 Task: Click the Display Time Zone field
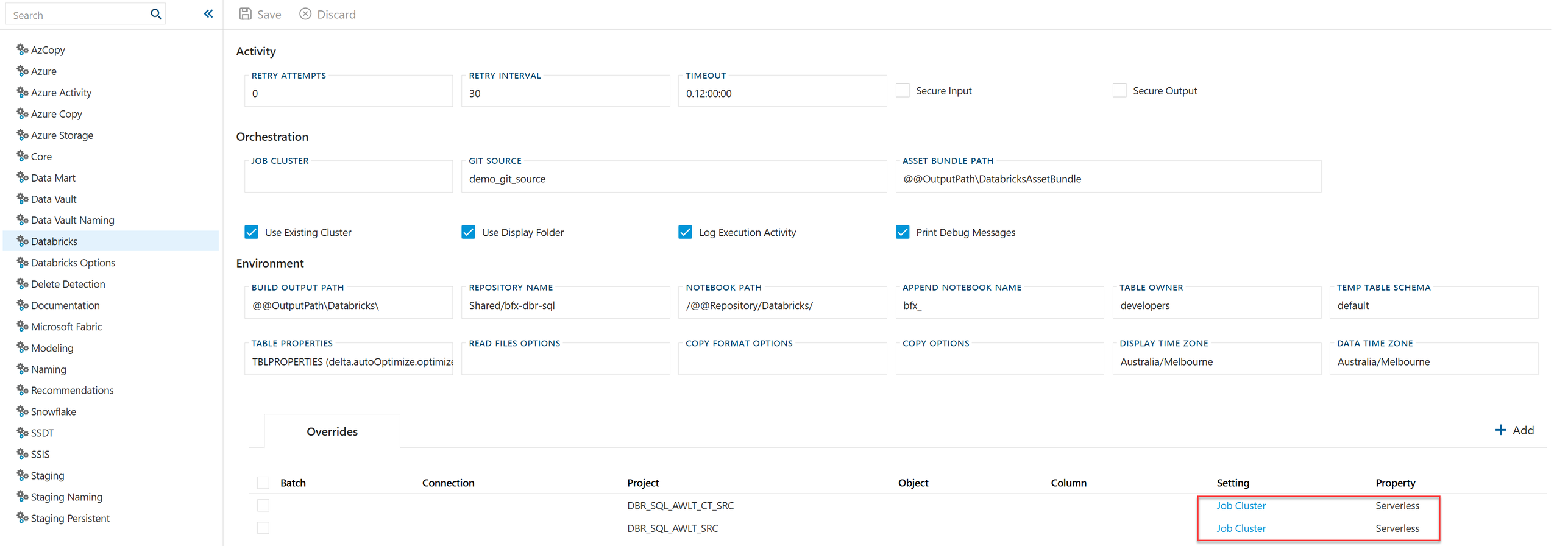coord(1217,359)
